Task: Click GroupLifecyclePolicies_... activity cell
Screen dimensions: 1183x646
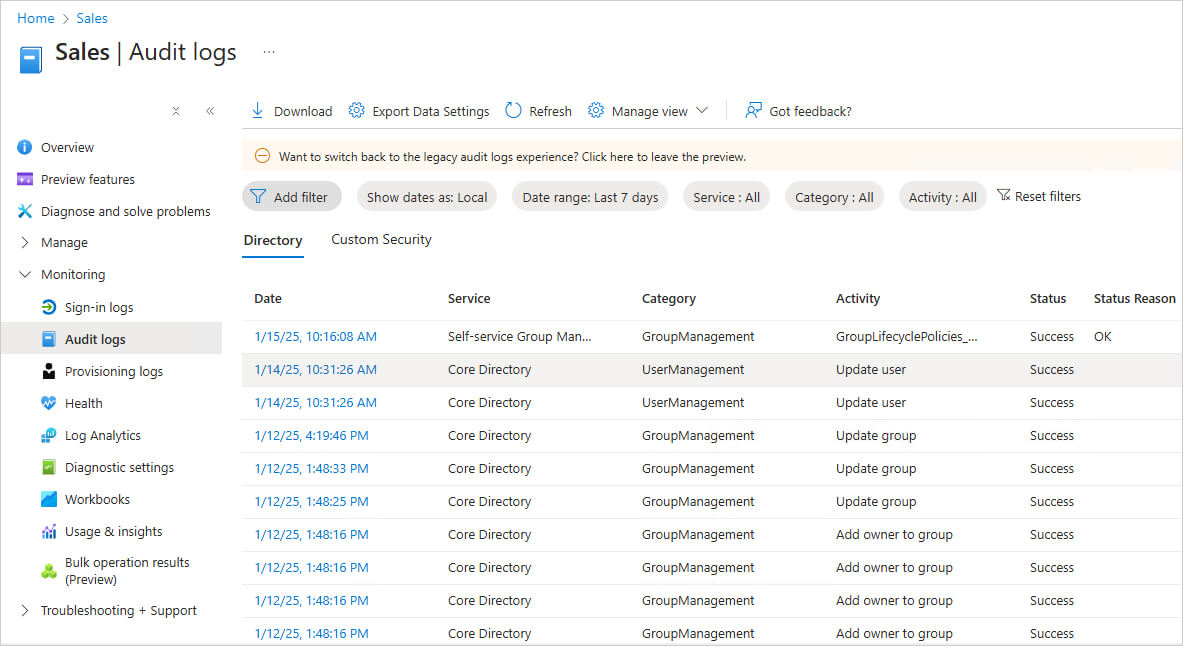Action: (x=906, y=337)
